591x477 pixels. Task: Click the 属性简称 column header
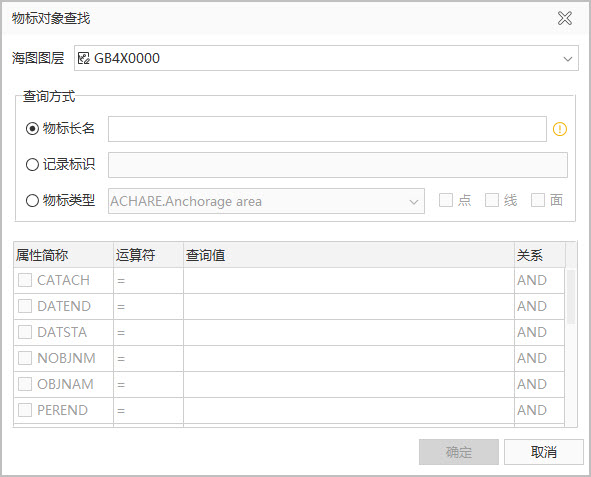click(64, 255)
